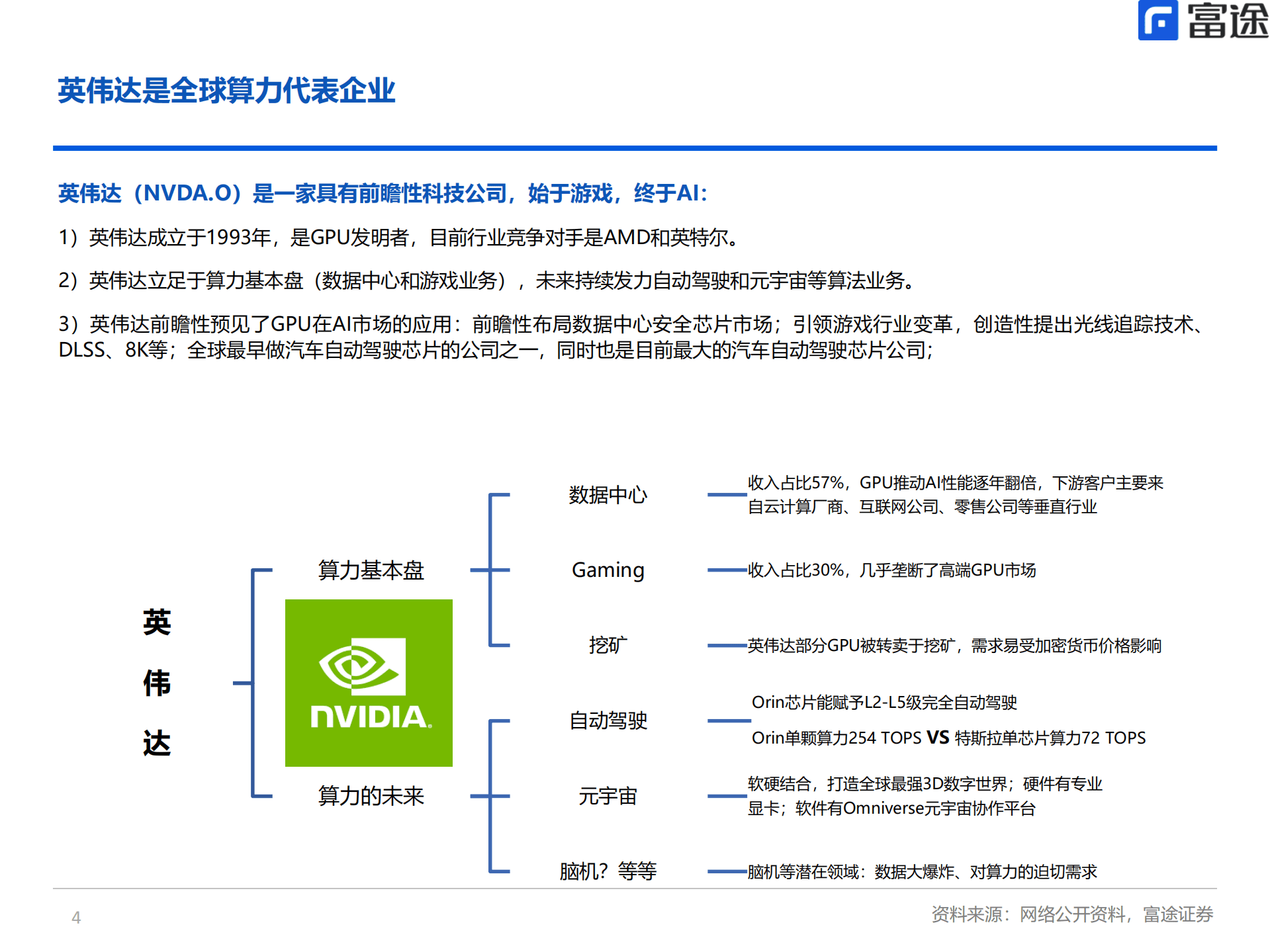
Task: Click the green NVIDIA logo
Action: (369, 683)
